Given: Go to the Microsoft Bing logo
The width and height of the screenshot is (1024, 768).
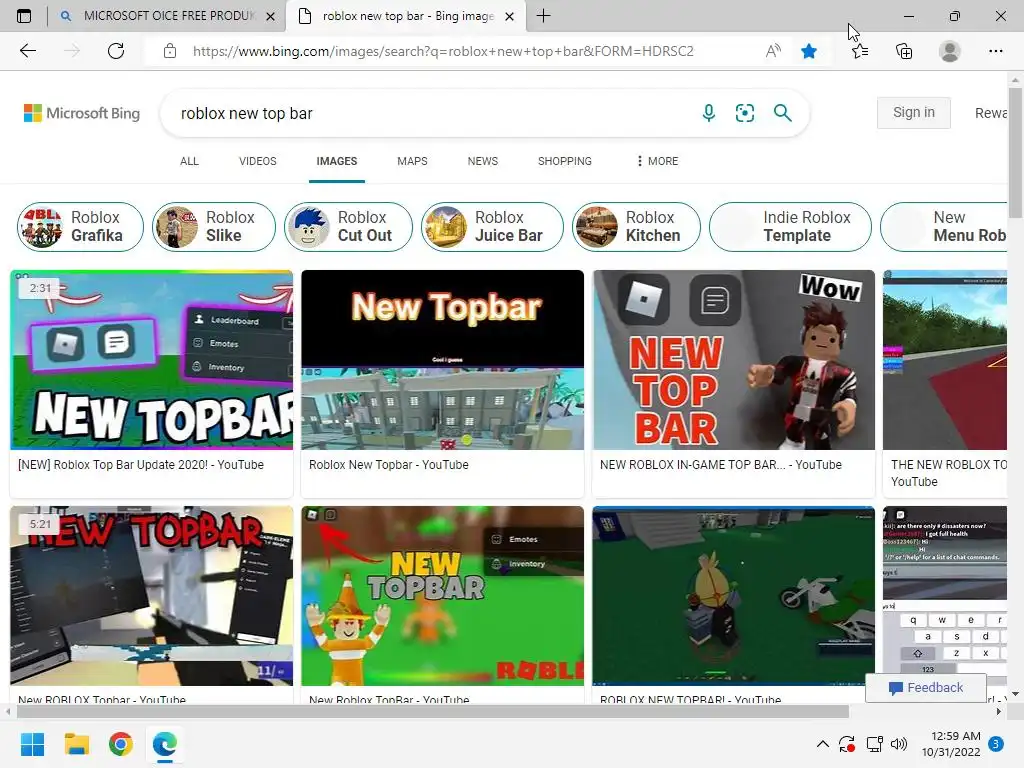Looking at the screenshot, I should [82, 113].
